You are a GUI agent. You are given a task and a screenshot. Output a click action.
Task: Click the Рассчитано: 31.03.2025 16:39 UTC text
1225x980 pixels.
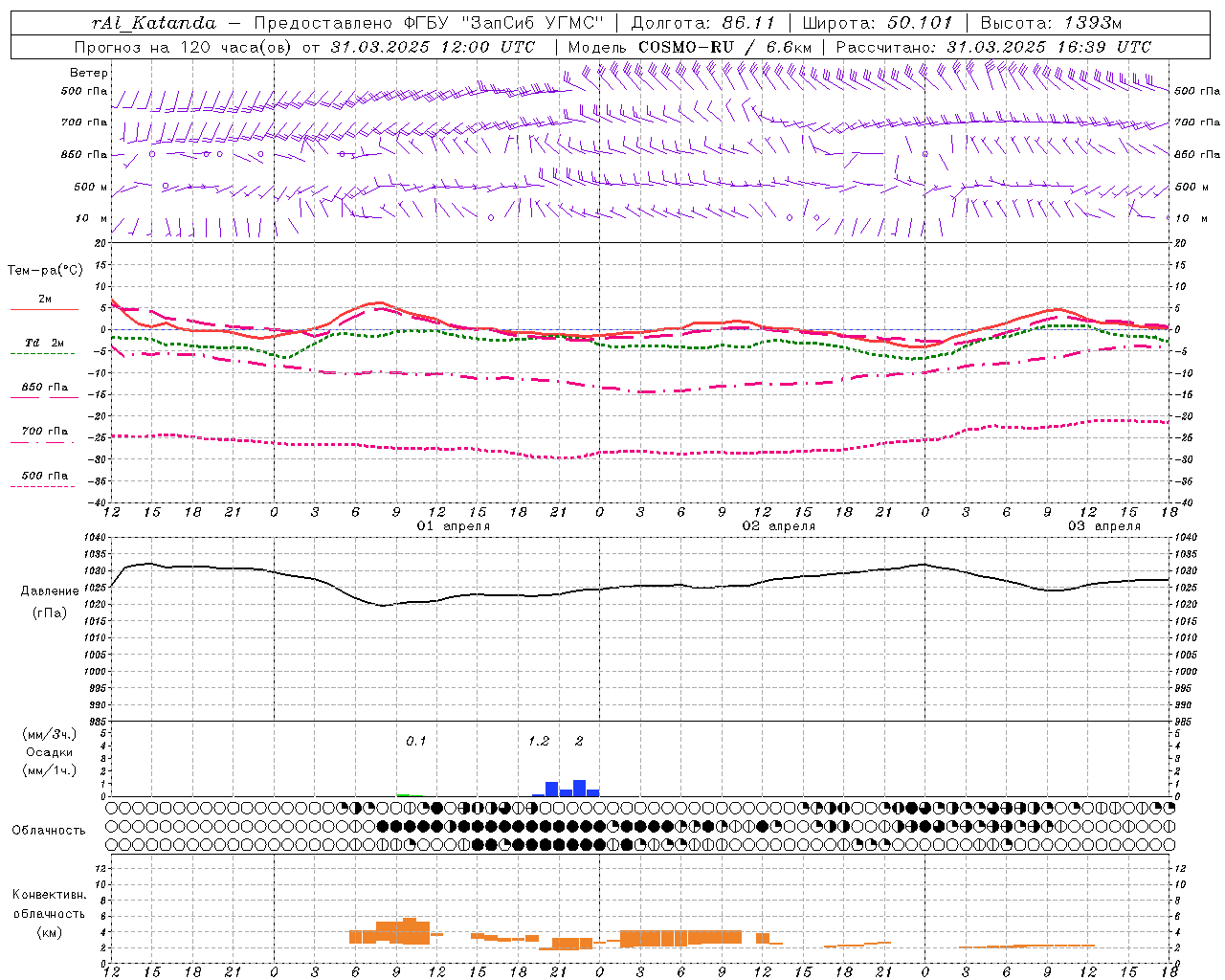(993, 47)
